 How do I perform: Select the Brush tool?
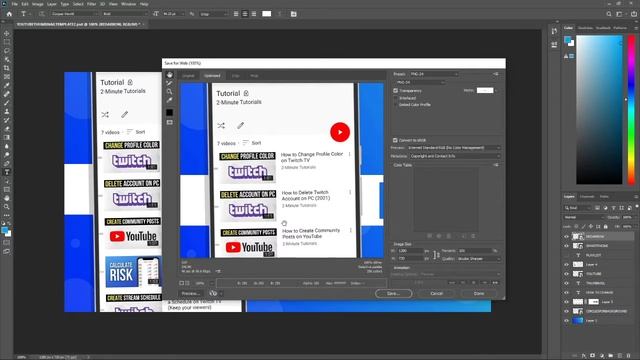[x=7, y=103]
